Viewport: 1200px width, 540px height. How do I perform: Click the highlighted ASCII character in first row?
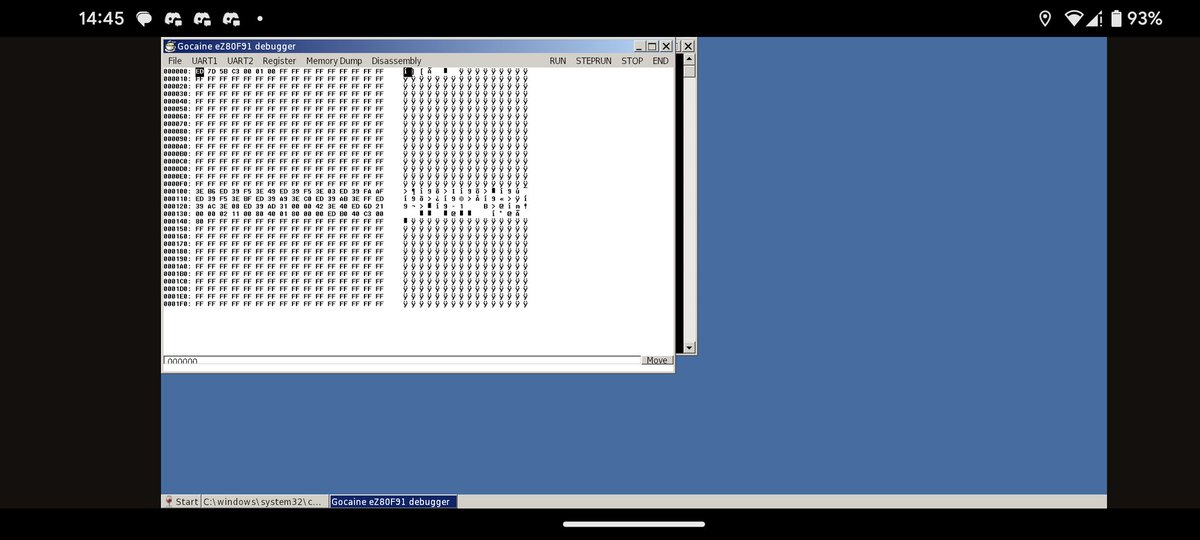pos(408,71)
